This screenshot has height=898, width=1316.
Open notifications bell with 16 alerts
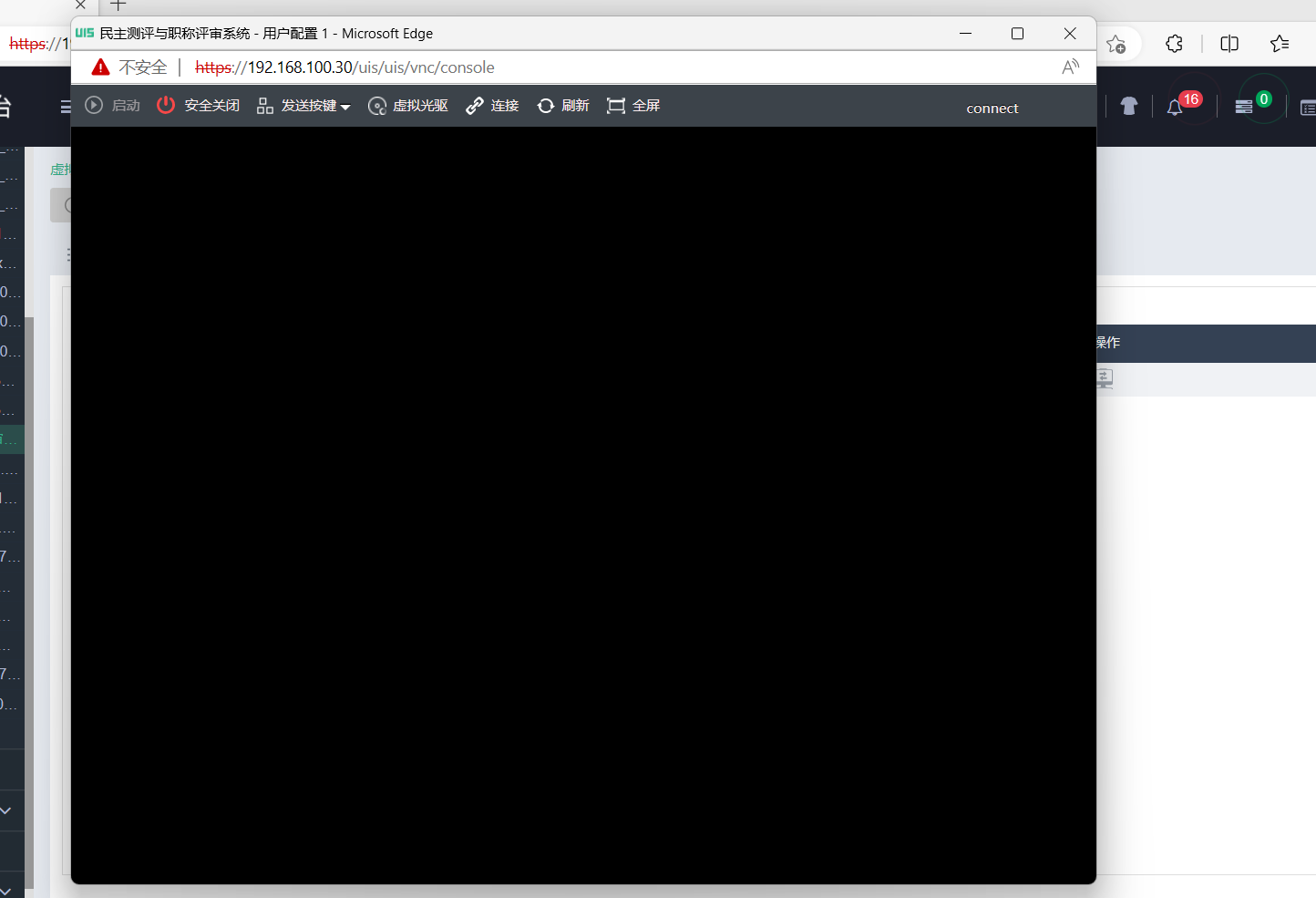(1175, 107)
